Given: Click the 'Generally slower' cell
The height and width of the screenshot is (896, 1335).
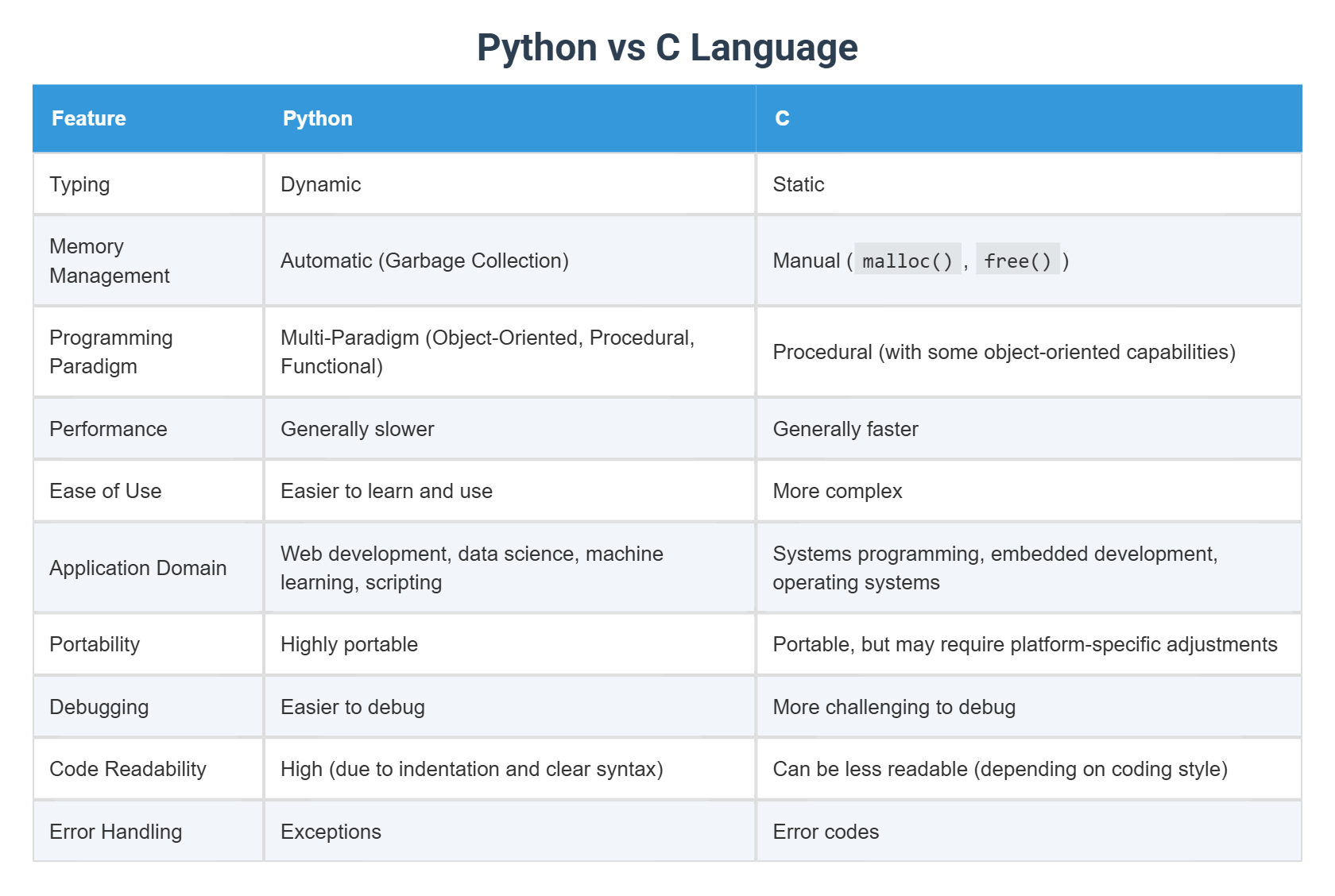Looking at the screenshot, I should pyautogui.click(x=509, y=429).
